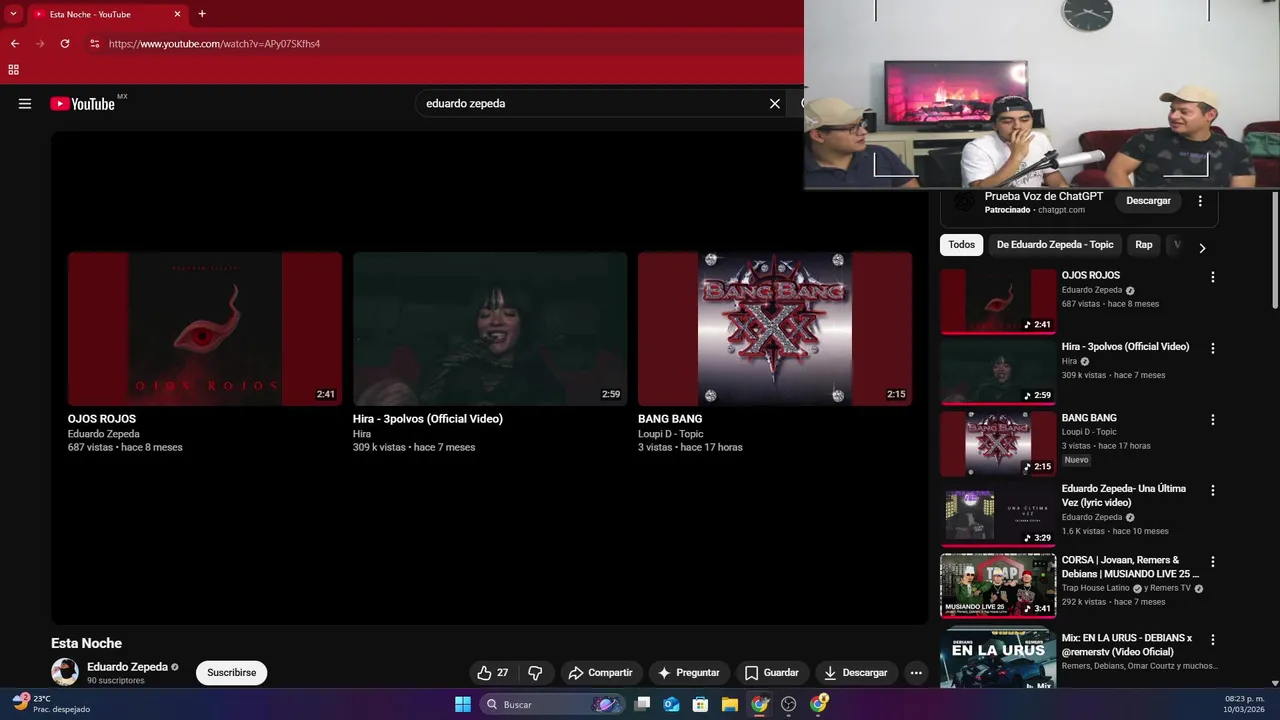
Task: Click the Prueba Voz de ChatGPT ad title
Action: point(1044,197)
